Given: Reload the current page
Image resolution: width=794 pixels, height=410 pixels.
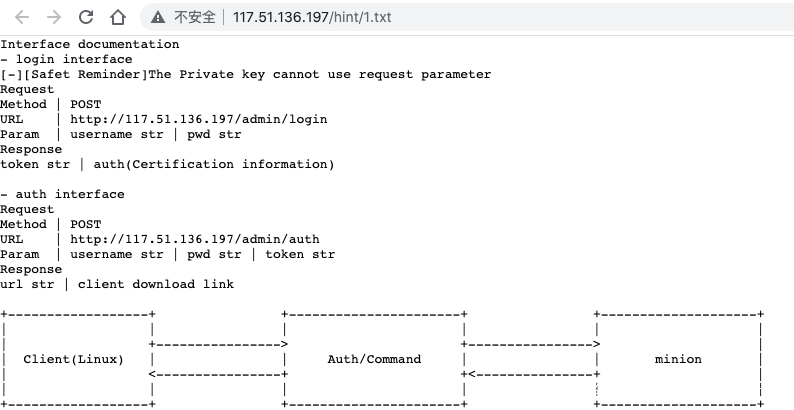Looking at the screenshot, I should click(x=86, y=17).
